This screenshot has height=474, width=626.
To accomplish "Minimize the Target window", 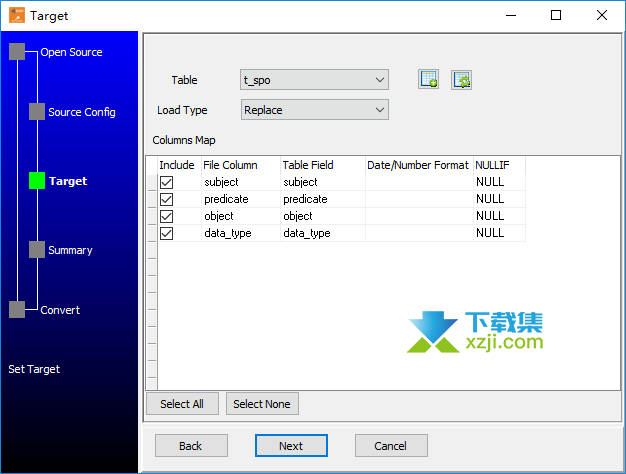I will click(x=511, y=16).
